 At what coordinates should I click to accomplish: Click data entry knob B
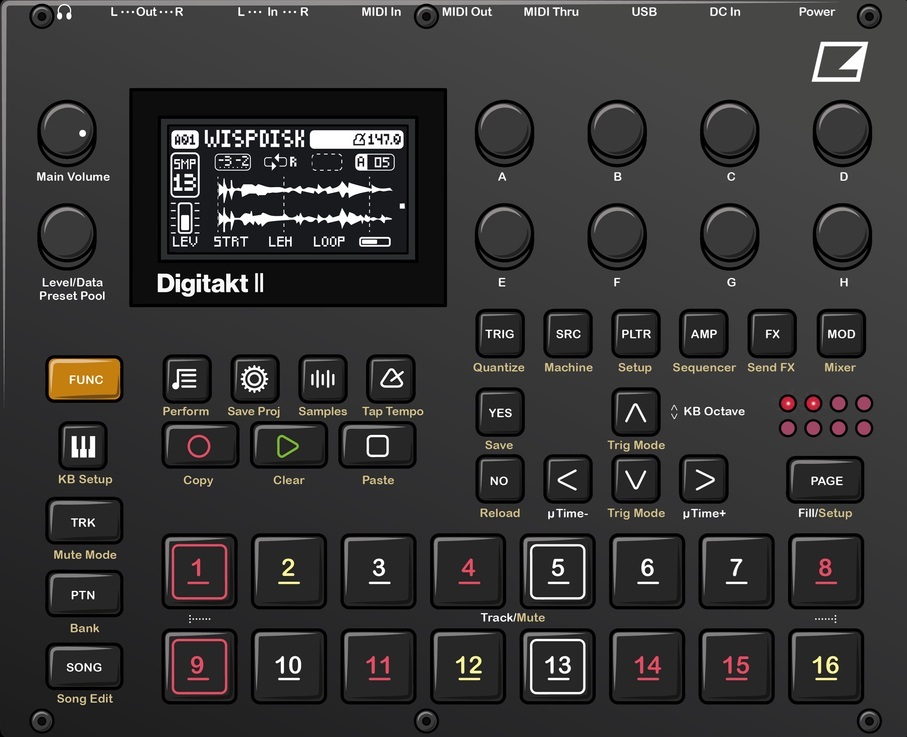click(x=617, y=132)
